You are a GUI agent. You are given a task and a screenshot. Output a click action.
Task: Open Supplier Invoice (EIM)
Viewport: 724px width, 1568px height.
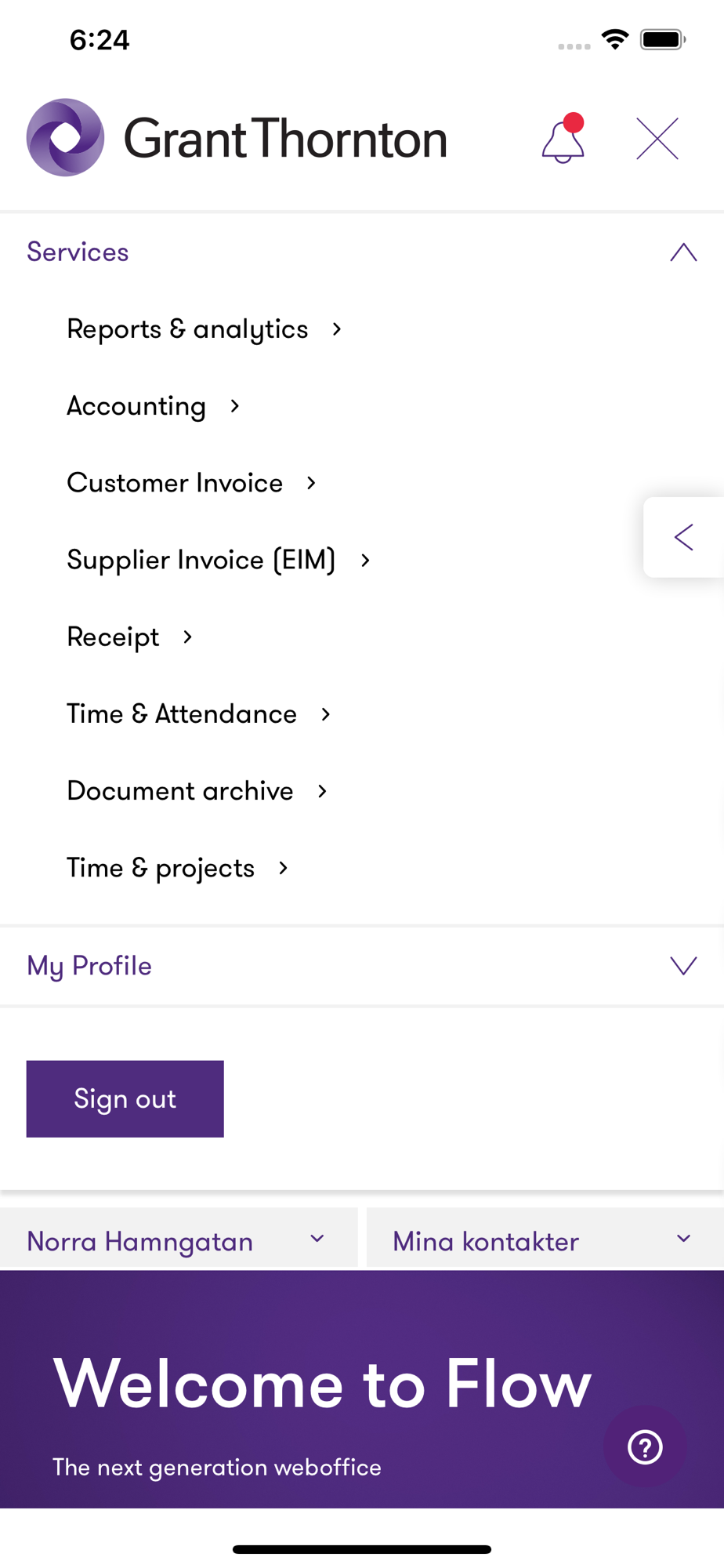tap(201, 560)
